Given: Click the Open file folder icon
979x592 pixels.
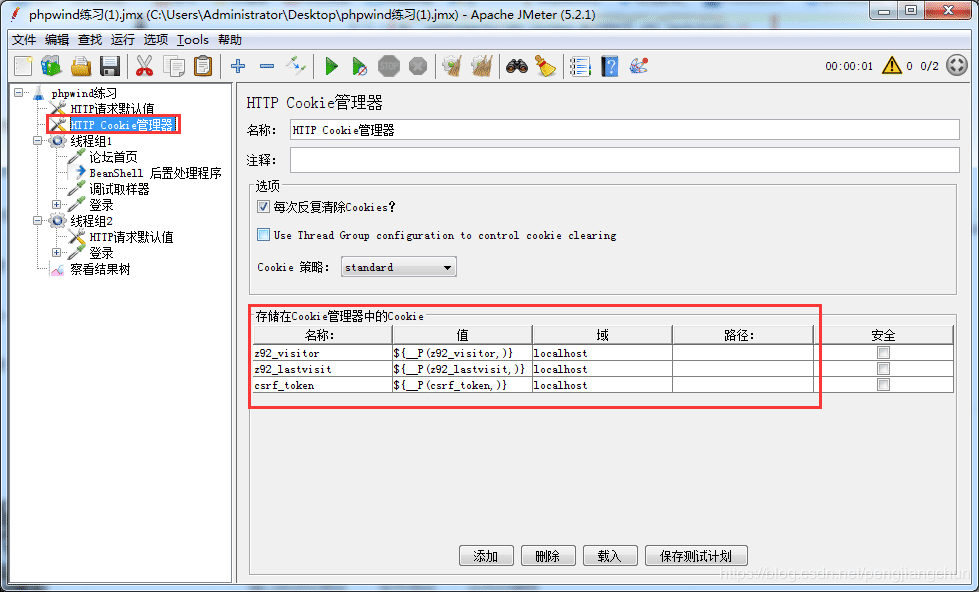Looking at the screenshot, I should point(81,66).
